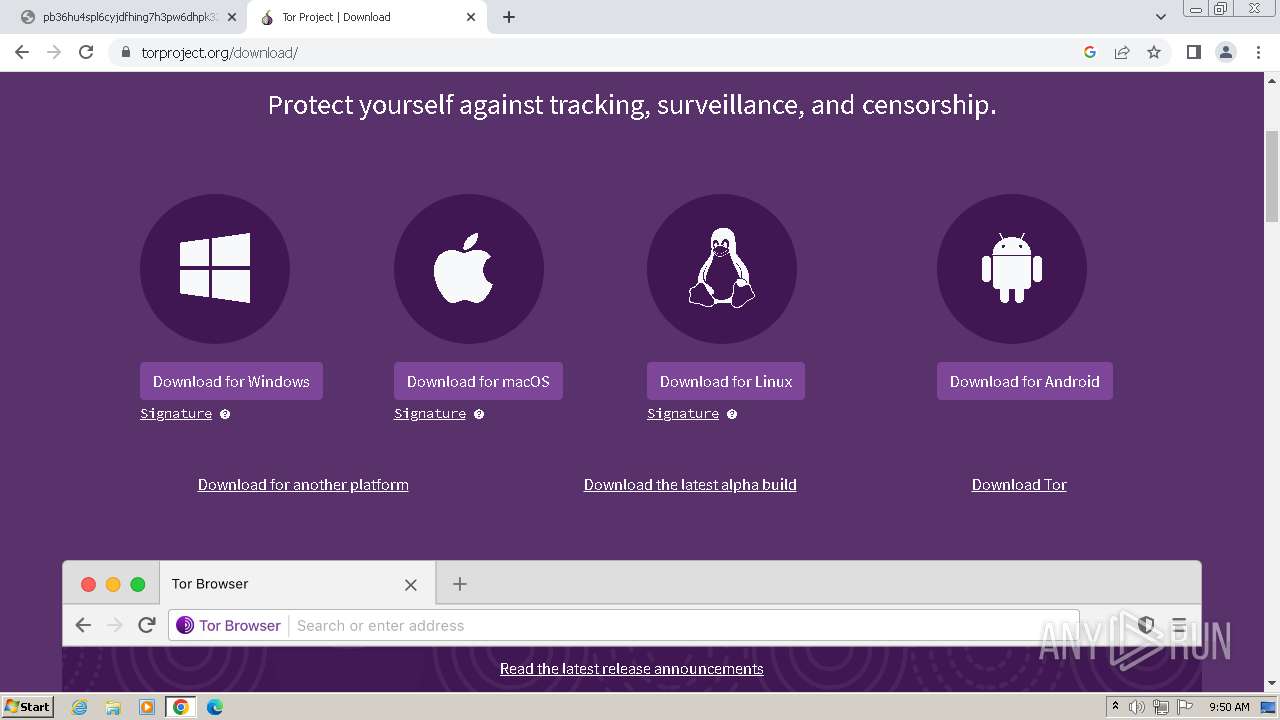
Task: Click the Google icon in address bar
Action: click(1090, 52)
